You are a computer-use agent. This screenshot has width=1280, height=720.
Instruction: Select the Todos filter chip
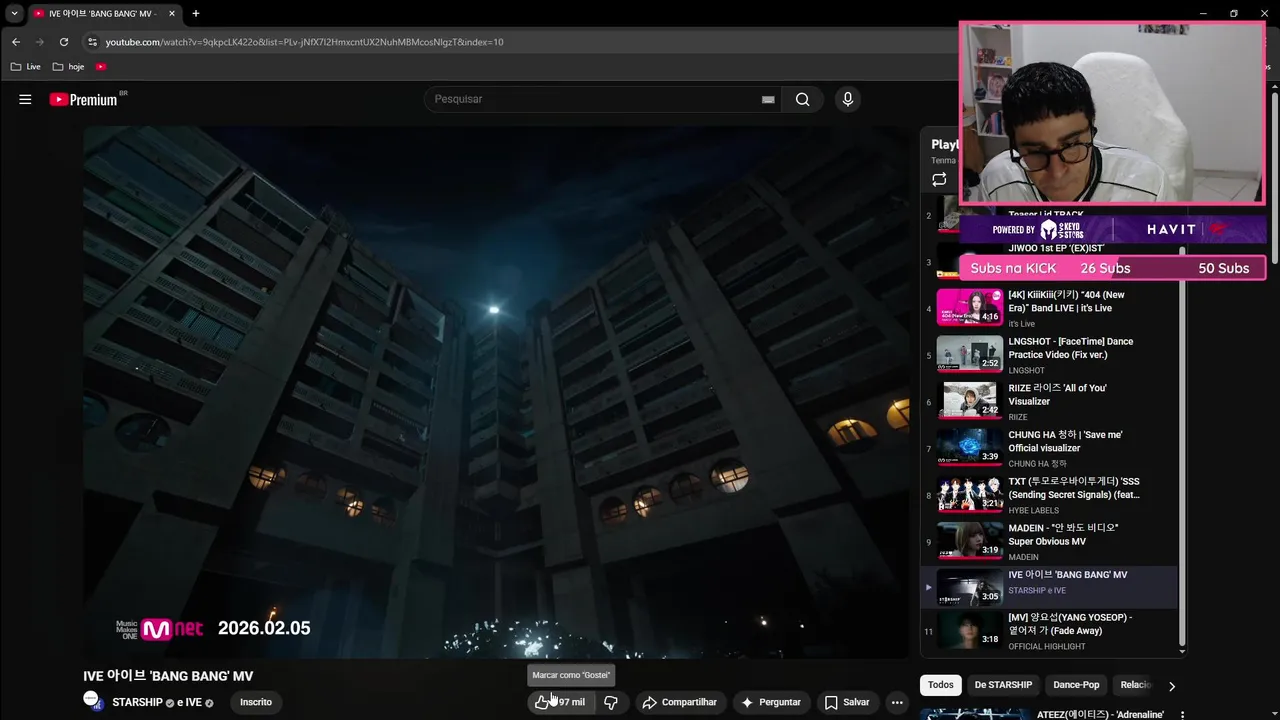[x=941, y=685]
